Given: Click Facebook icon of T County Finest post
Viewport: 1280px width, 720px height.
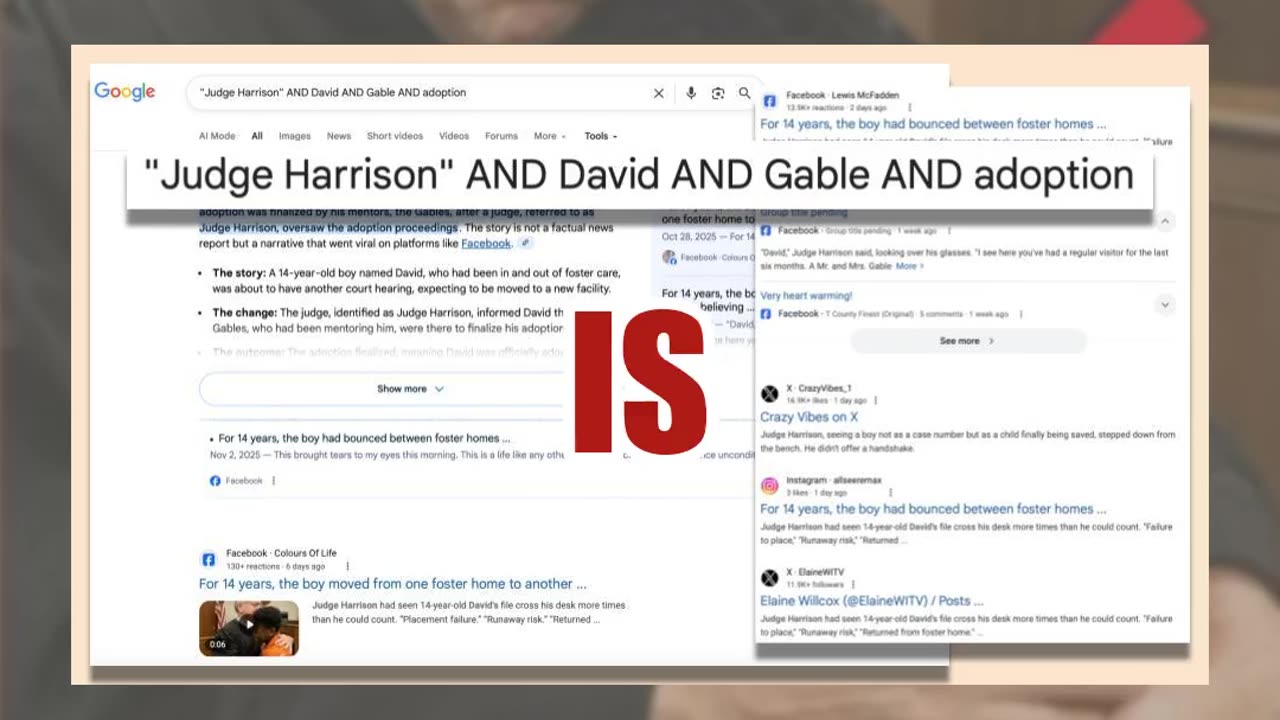Looking at the screenshot, I should [x=766, y=314].
